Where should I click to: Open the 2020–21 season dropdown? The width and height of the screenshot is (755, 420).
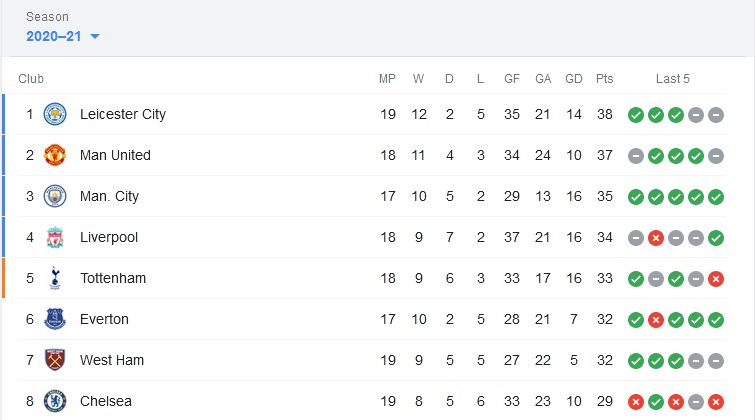click(x=63, y=36)
